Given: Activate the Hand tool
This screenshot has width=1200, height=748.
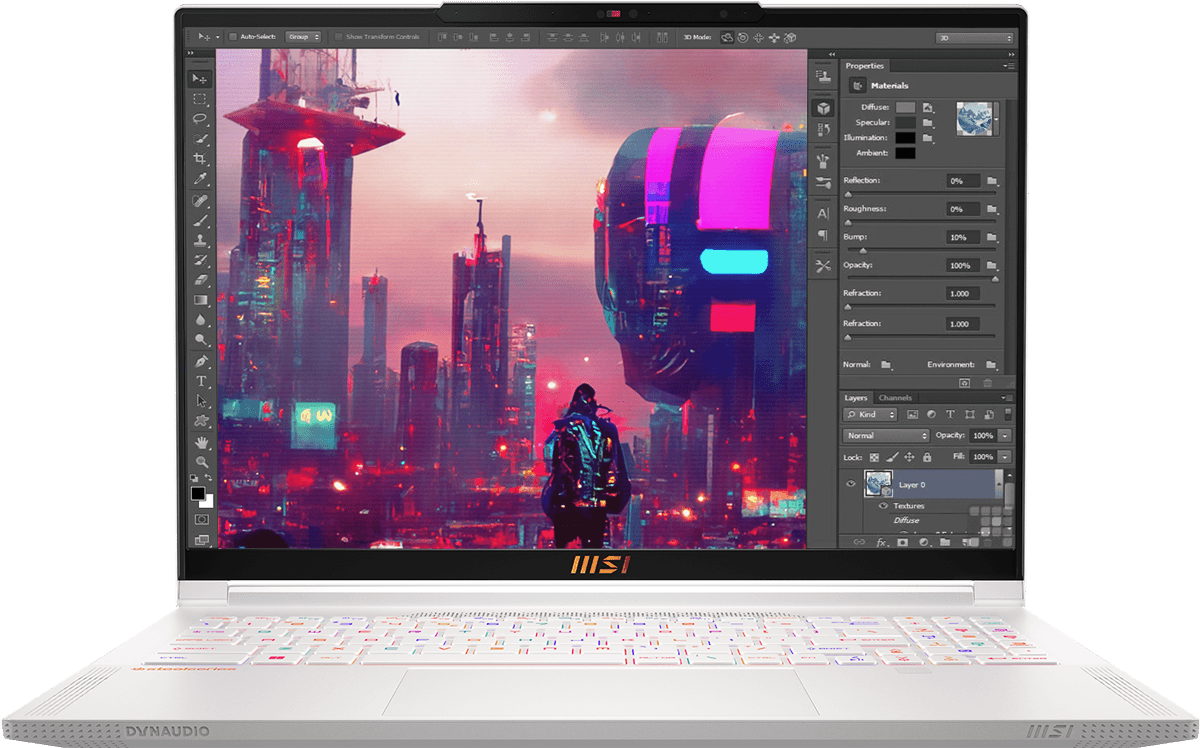Looking at the screenshot, I should [x=201, y=441].
